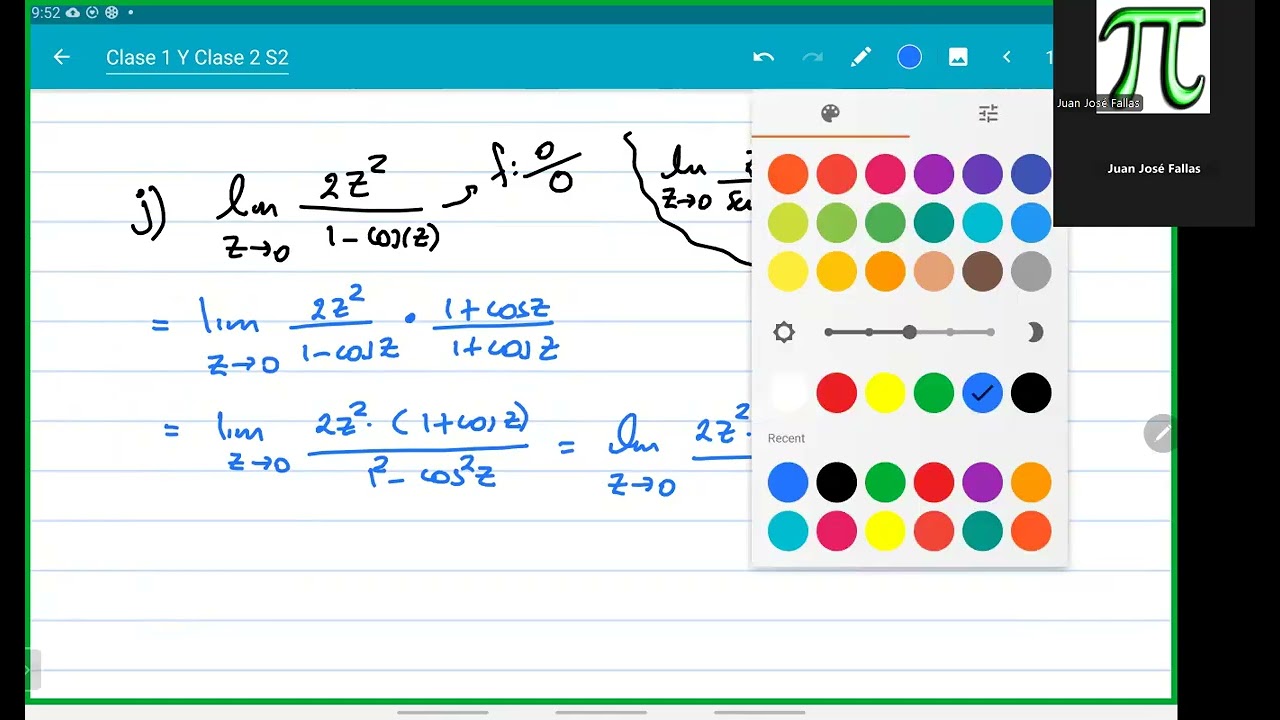Viewport: 1280px width, 720px height.
Task: Choose the recent black color
Action: [x=837, y=482]
